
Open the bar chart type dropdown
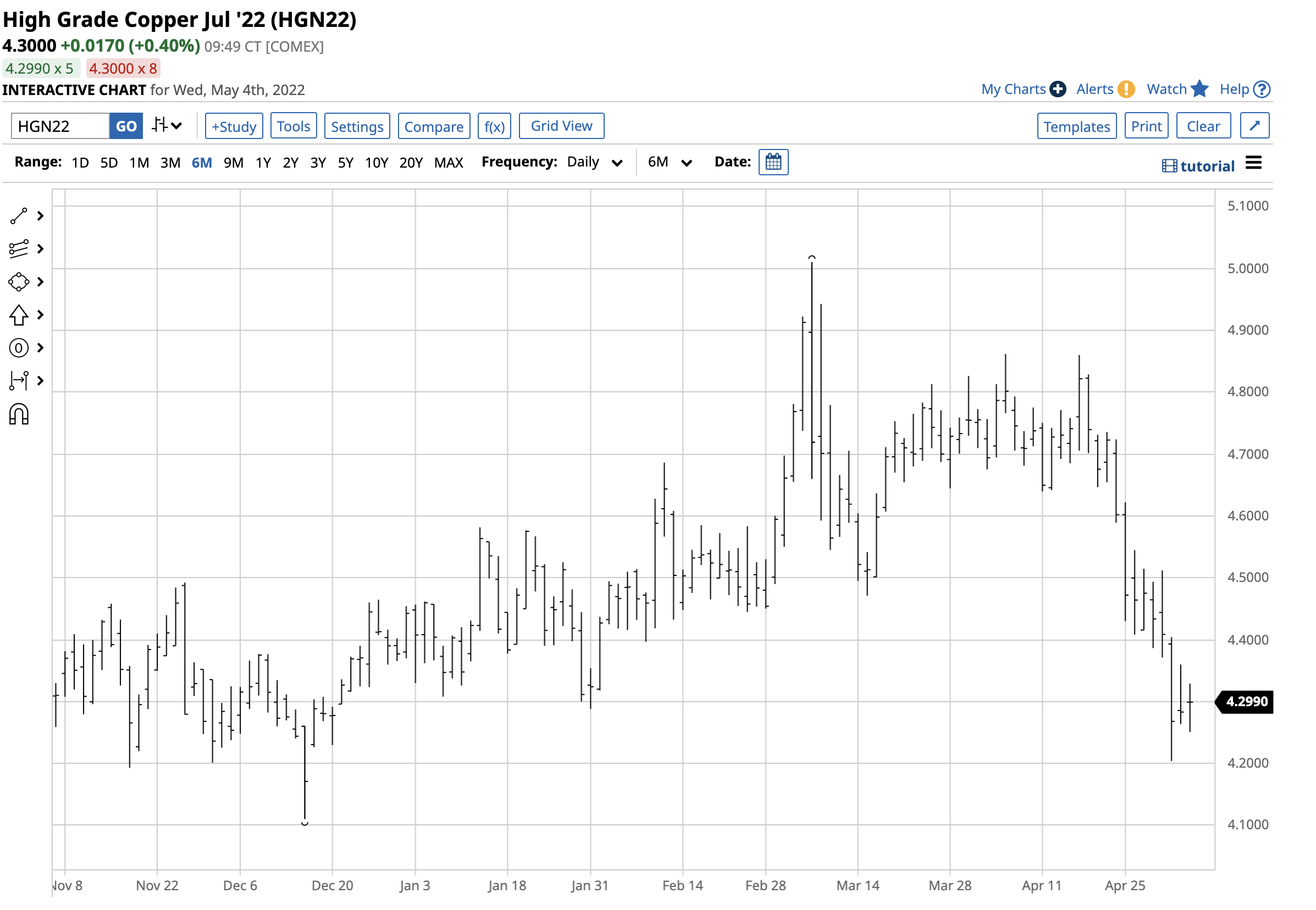coord(167,125)
